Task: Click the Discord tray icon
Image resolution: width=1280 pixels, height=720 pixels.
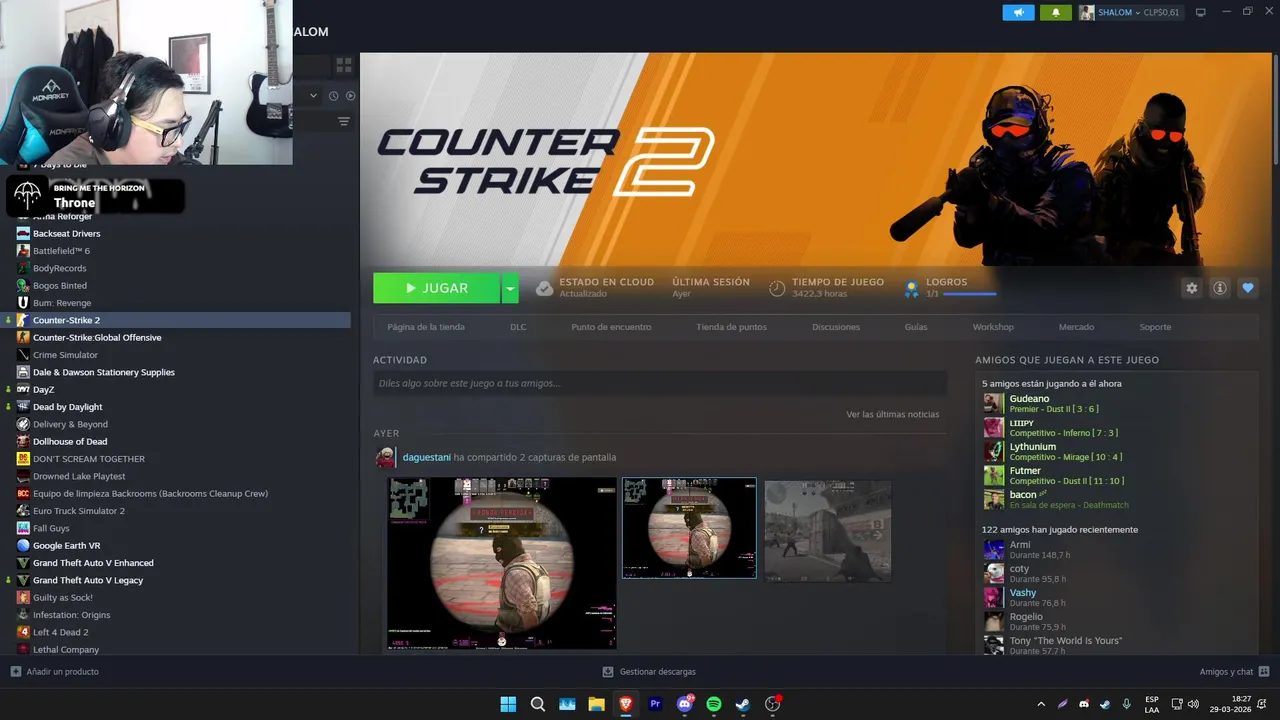Action: tap(1084, 704)
